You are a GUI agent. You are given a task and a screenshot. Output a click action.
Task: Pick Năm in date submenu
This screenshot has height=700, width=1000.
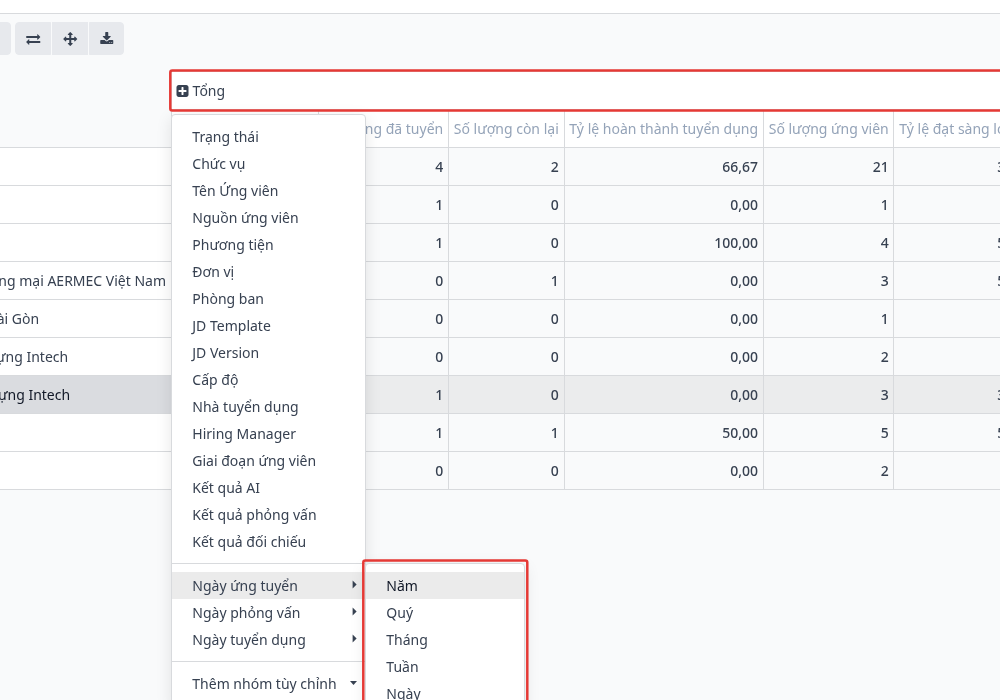[445, 586]
